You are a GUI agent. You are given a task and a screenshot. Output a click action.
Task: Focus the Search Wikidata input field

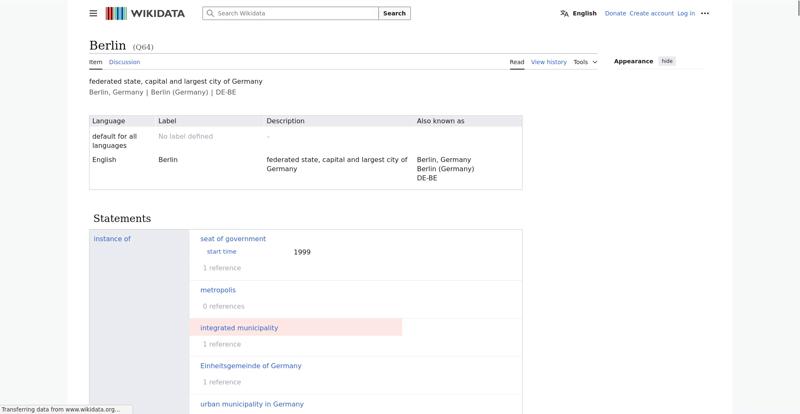[x=290, y=13]
